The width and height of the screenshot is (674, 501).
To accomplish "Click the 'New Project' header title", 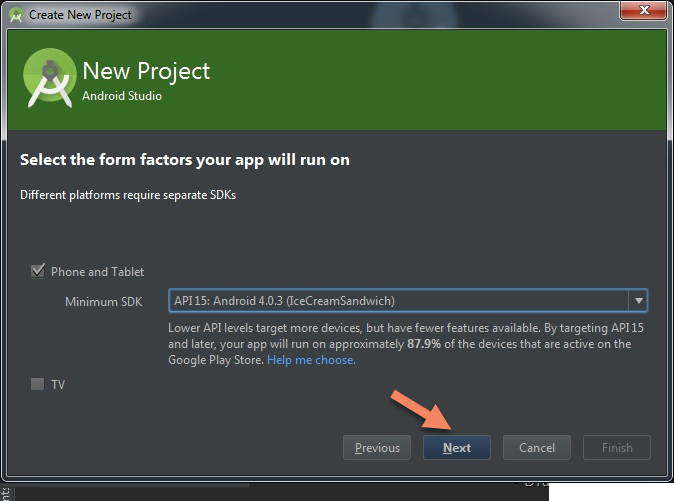I will 146,72.
